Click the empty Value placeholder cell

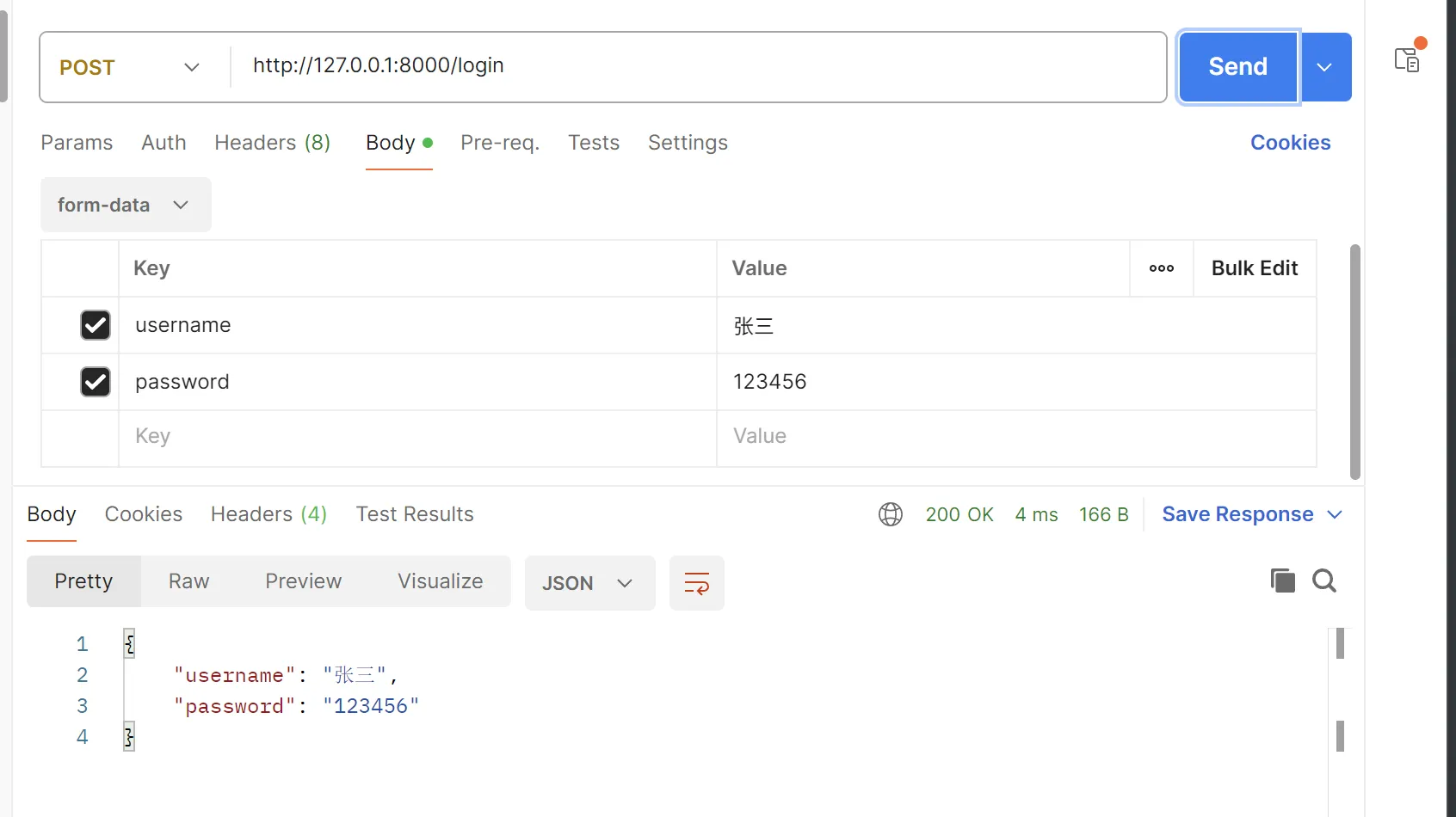(1016, 437)
